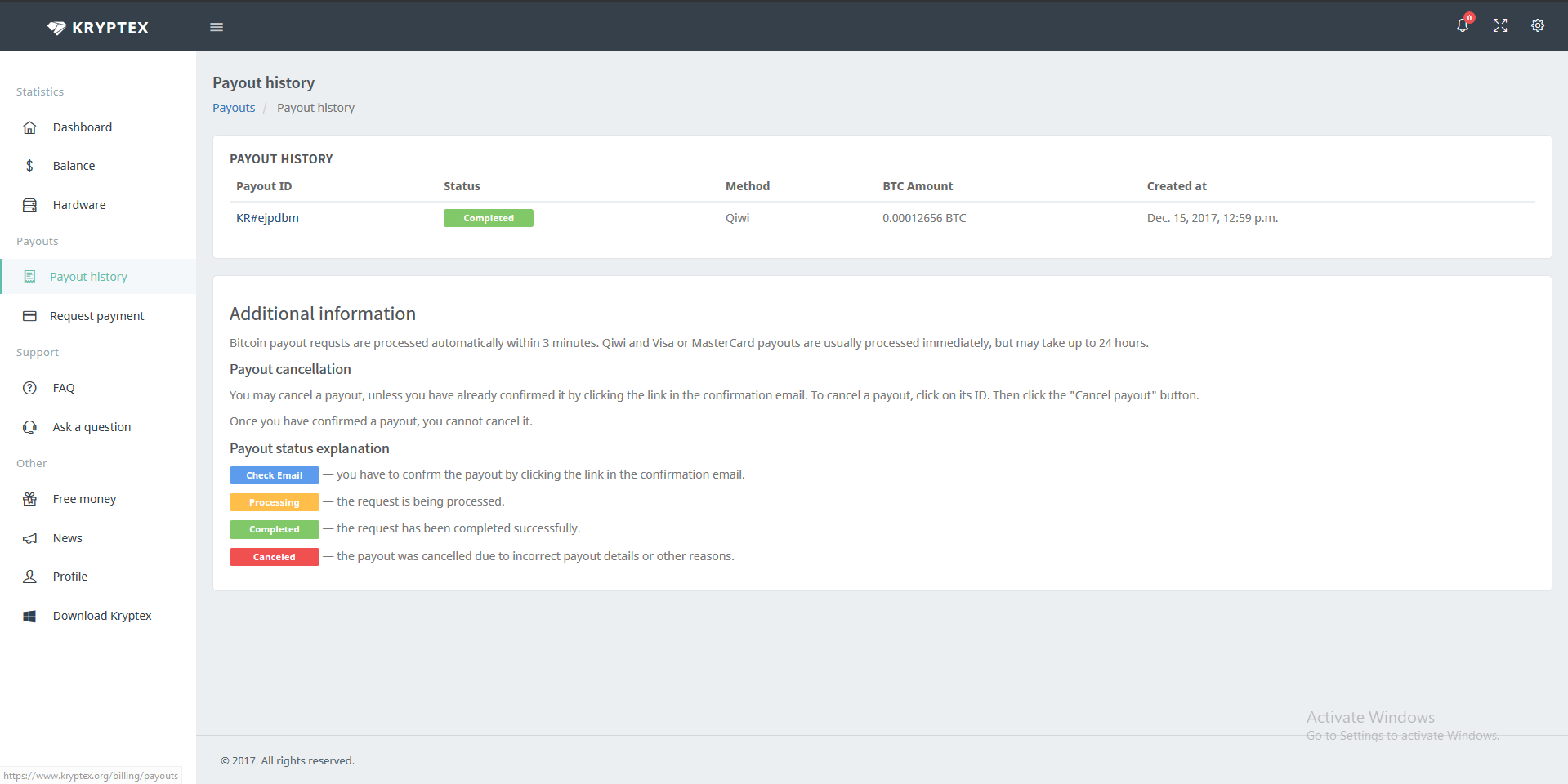
Task: Select Payout history sidebar item
Action: coord(88,277)
